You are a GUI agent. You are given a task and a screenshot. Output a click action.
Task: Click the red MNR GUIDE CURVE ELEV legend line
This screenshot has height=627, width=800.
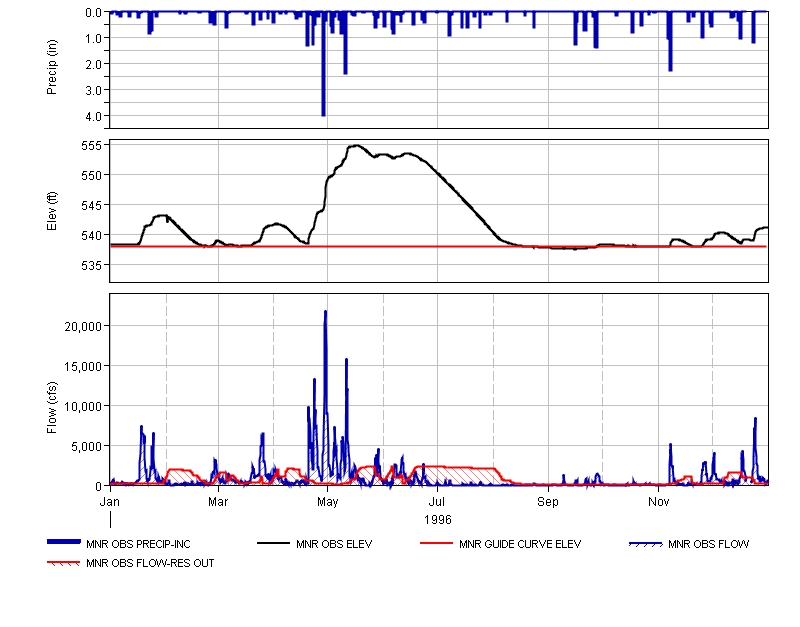click(435, 543)
